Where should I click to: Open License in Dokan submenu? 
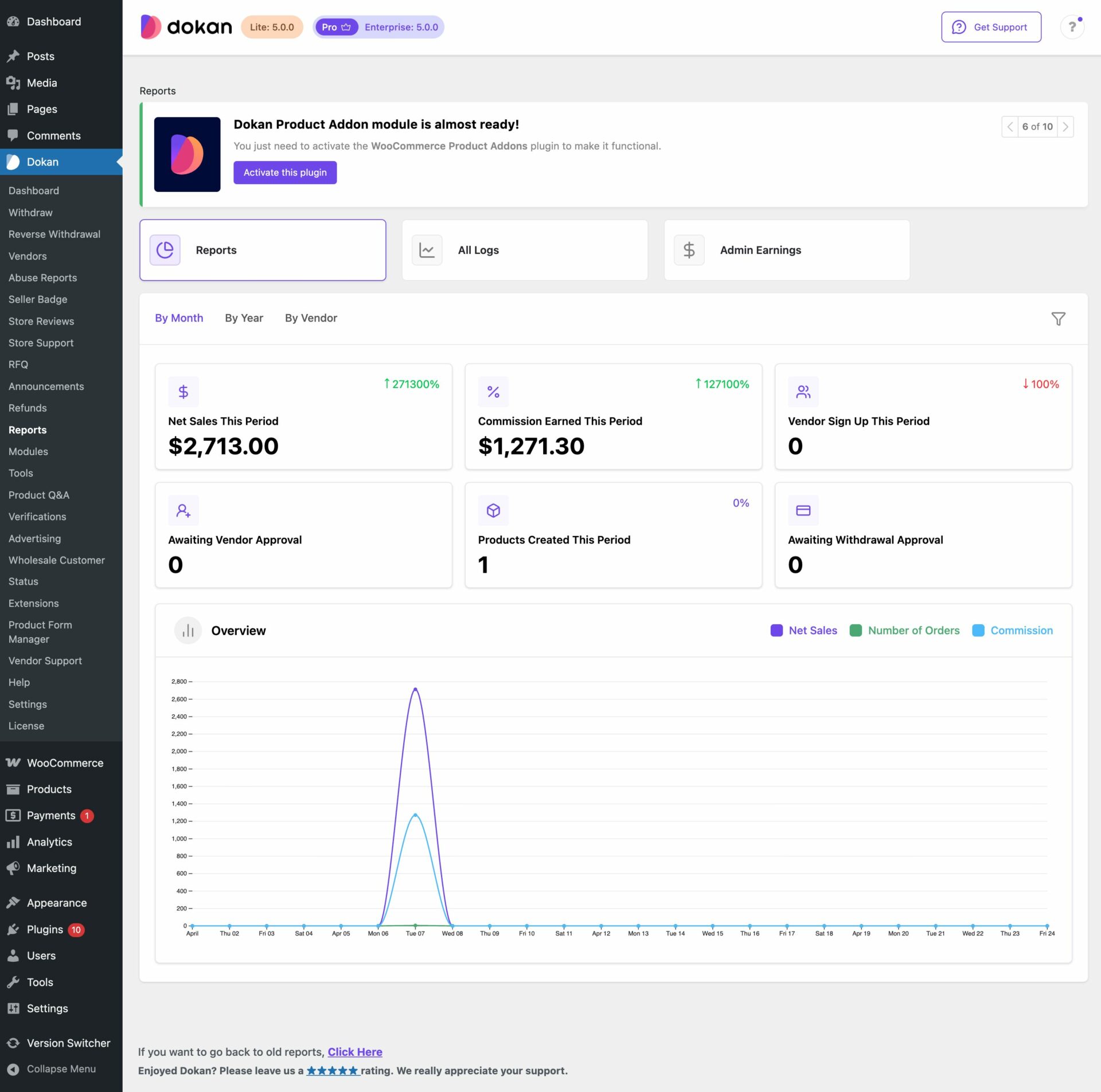(x=26, y=726)
